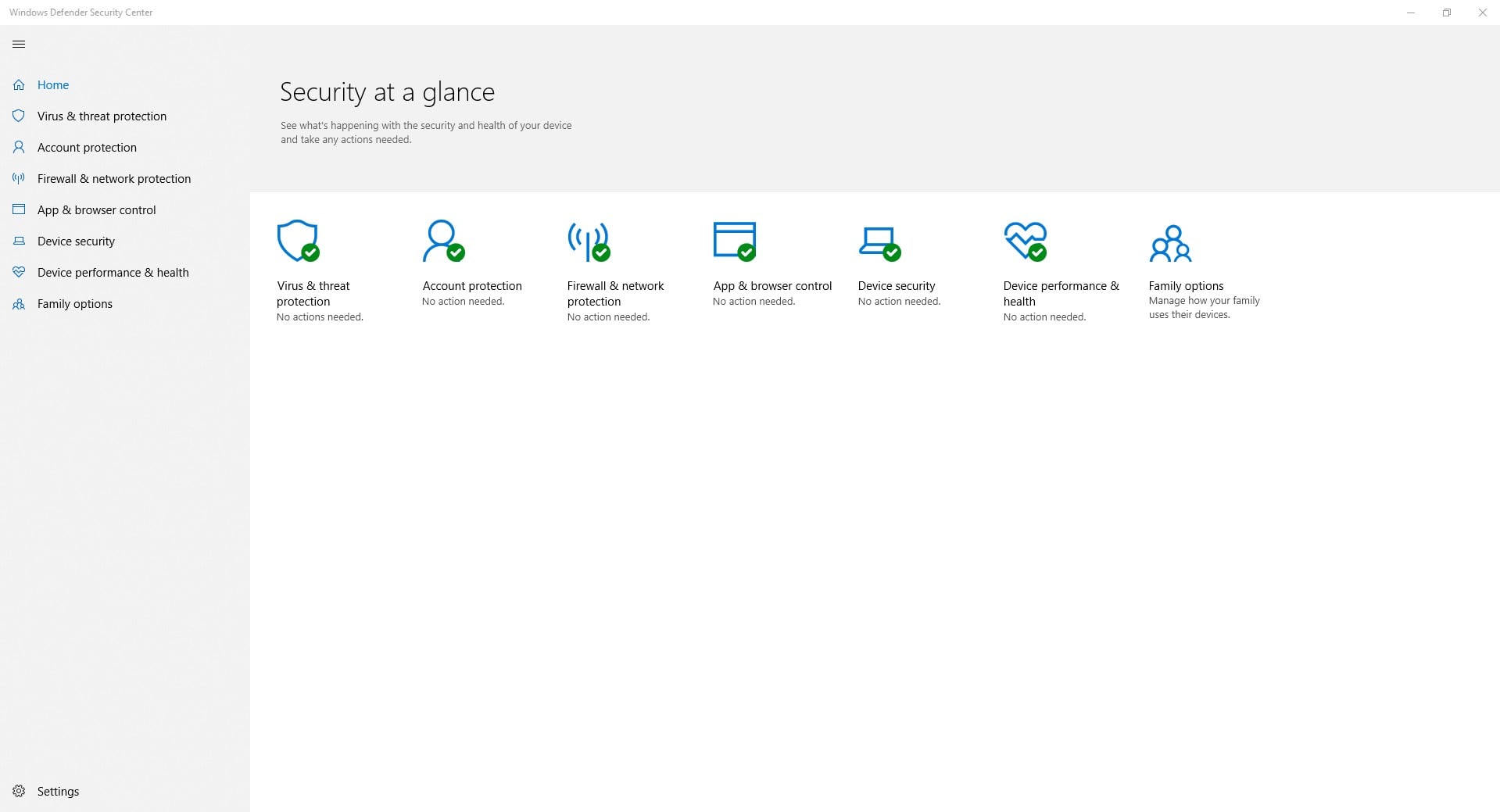The image size is (1500, 812).
Task: Select Firewall & network protection in sidebar
Action: point(114,178)
